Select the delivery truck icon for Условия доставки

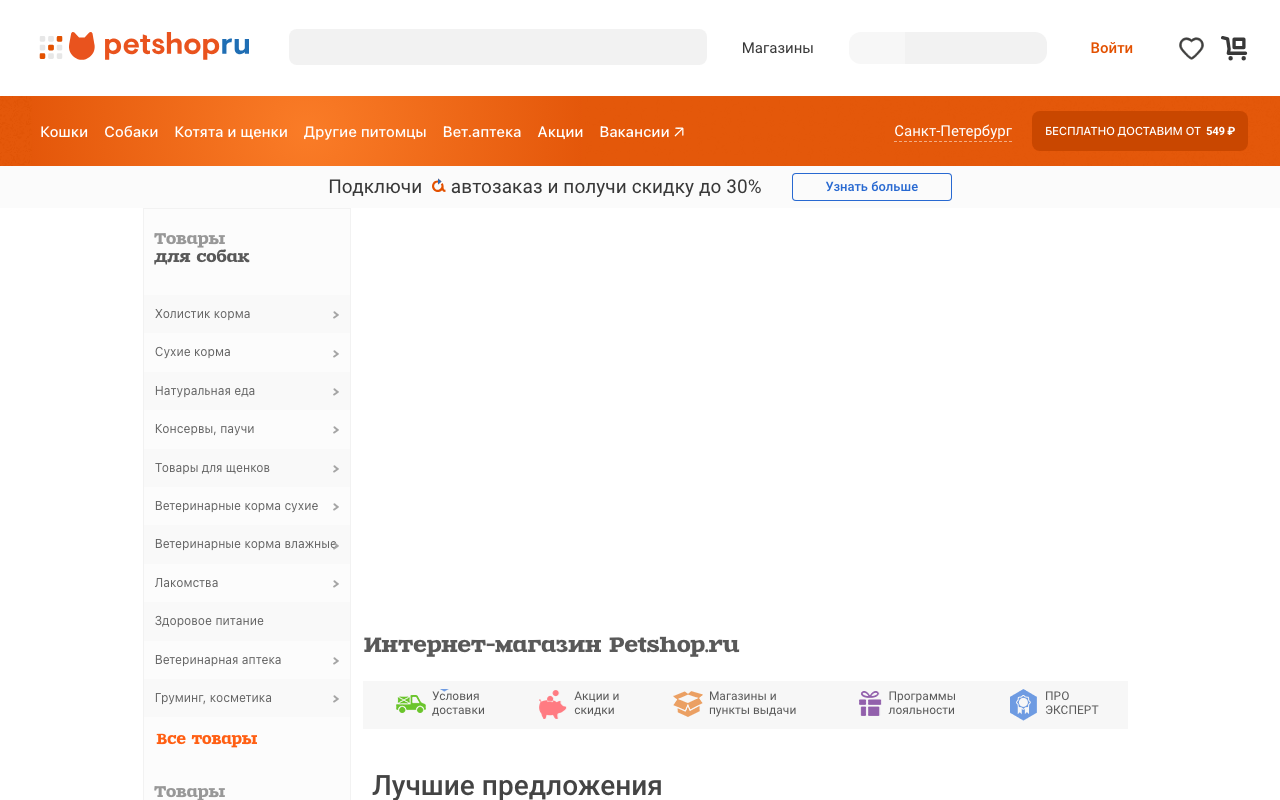coord(410,704)
